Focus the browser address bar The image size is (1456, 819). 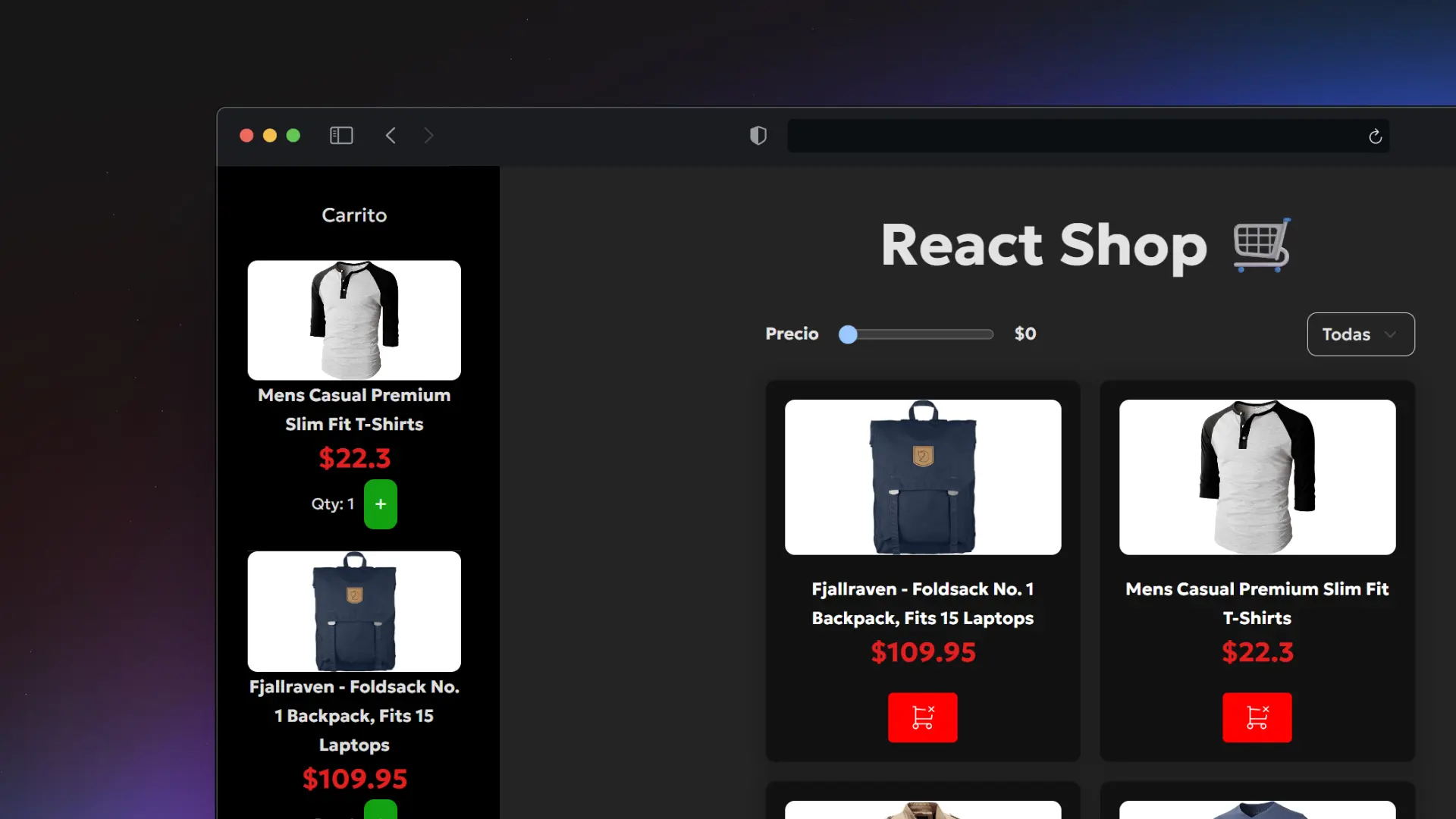[x=1088, y=136]
